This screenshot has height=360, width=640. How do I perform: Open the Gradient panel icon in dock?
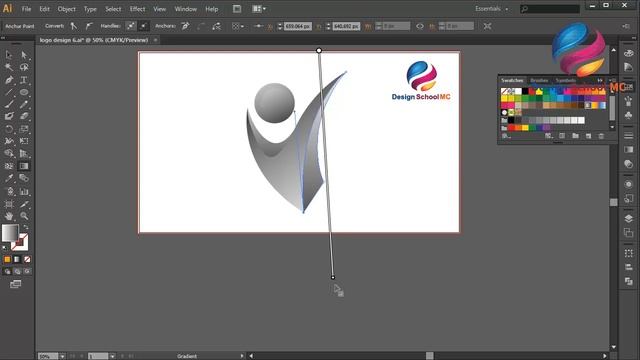[629, 149]
